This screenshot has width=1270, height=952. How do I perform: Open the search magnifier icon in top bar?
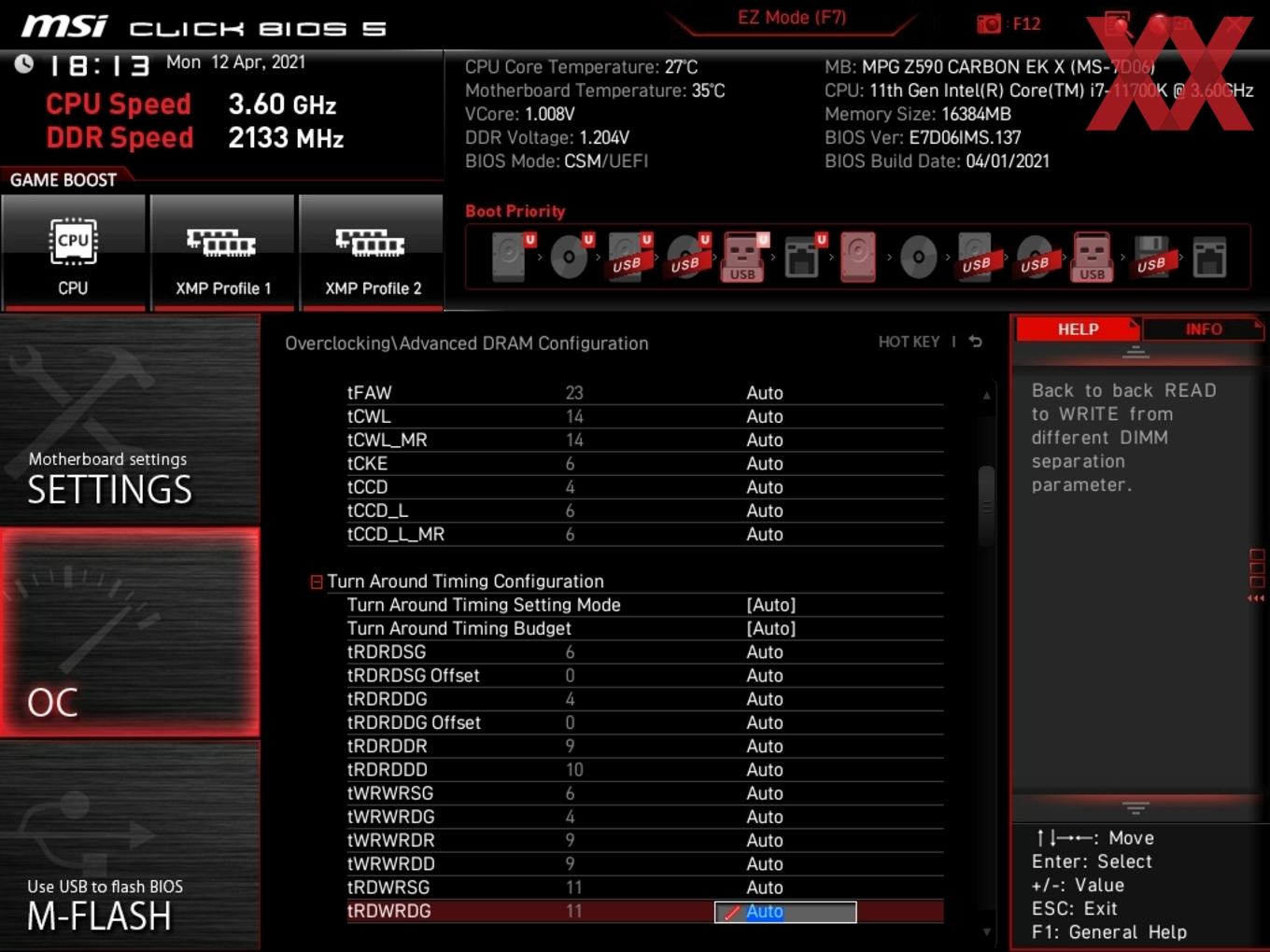(x=1117, y=23)
